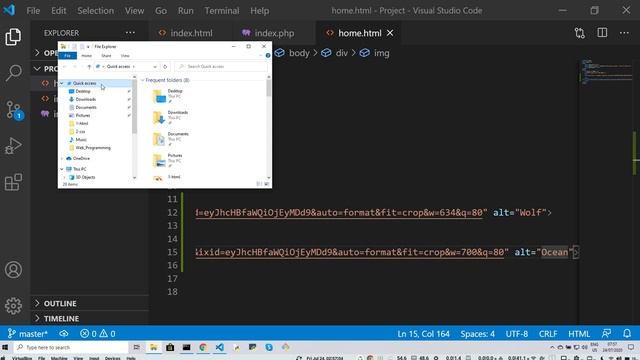Click the feedback icon in status bar
The height and width of the screenshot is (360, 640).
[607, 334]
